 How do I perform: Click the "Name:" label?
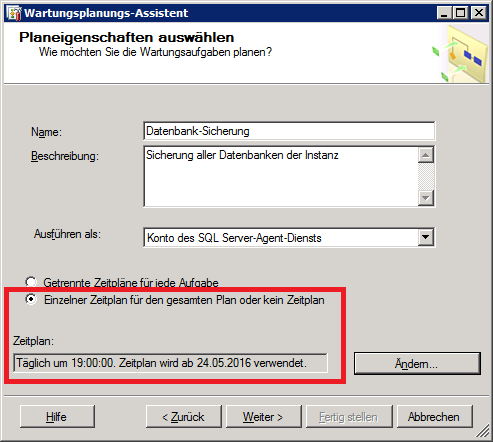[46, 132]
